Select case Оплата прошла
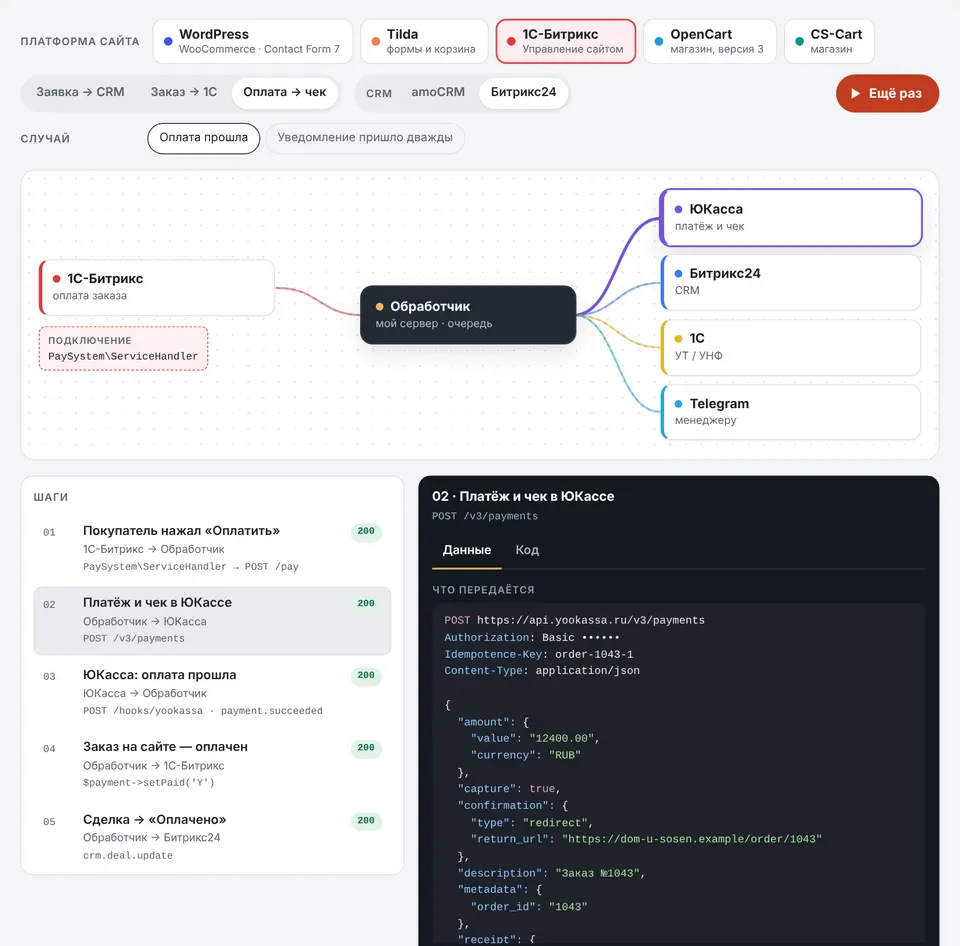The width and height of the screenshot is (960, 946). [203, 138]
